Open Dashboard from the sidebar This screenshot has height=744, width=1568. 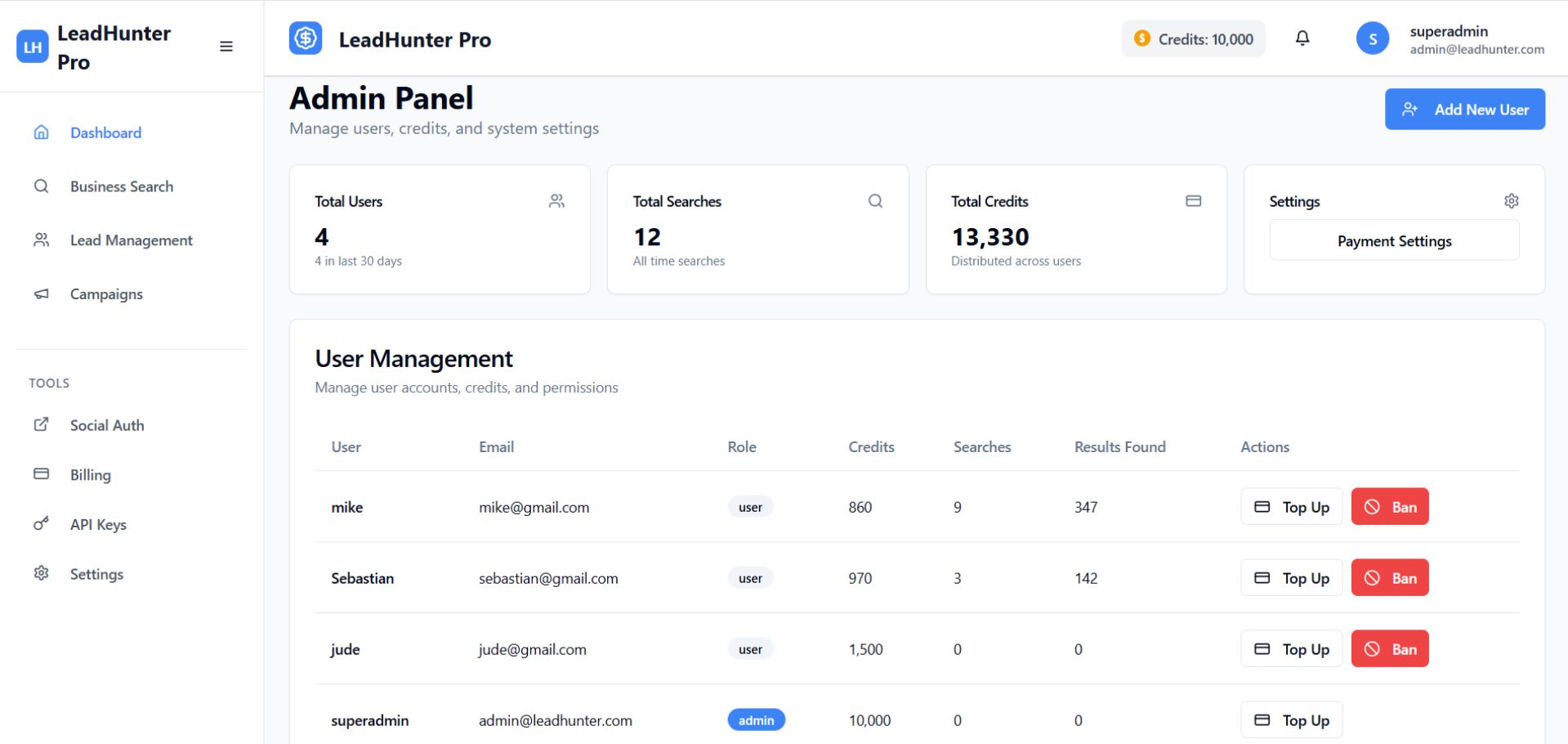(105, 132)
